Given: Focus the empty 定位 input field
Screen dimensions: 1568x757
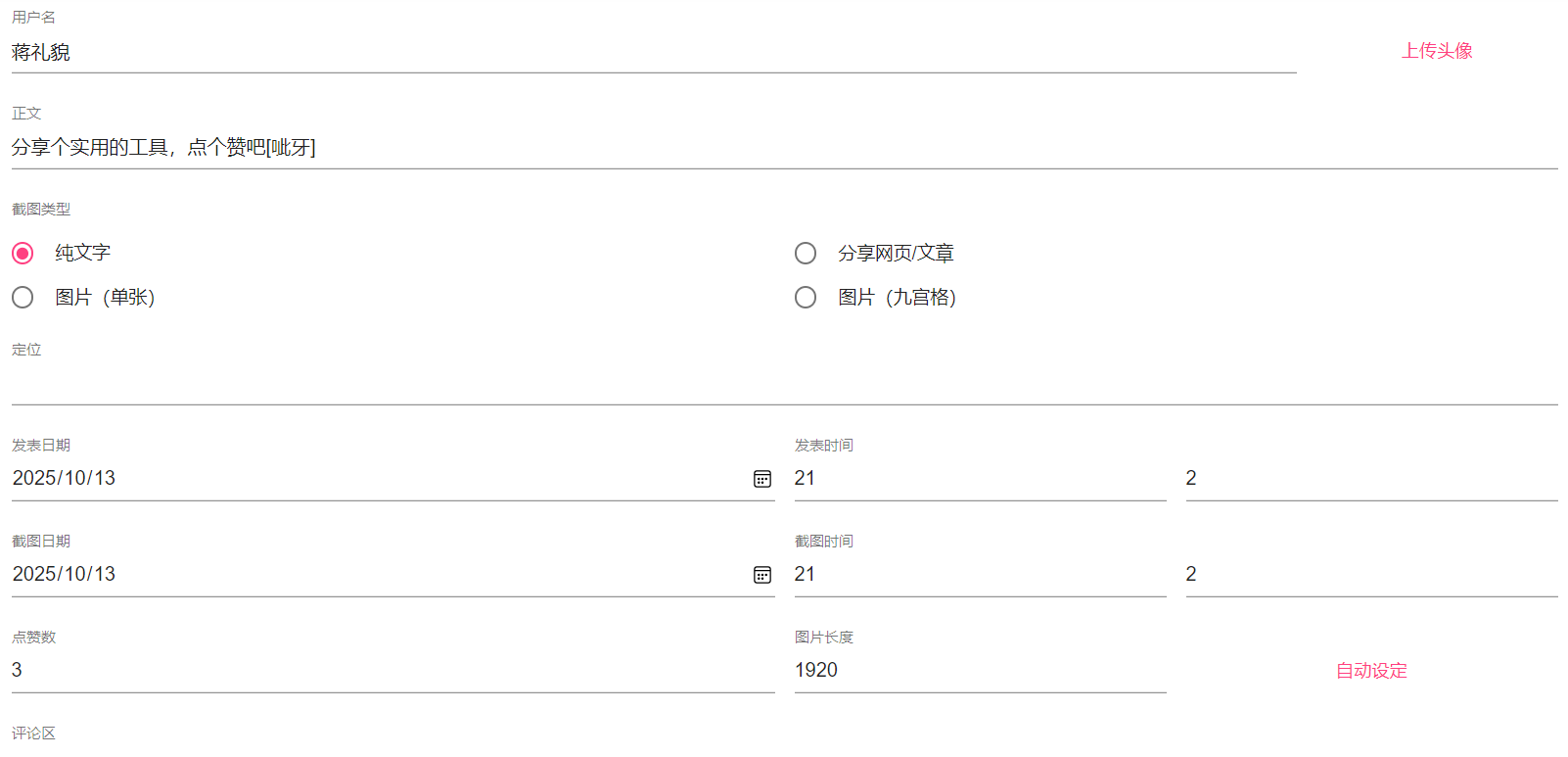Looking at the screenshot, I should coord(783,385).
